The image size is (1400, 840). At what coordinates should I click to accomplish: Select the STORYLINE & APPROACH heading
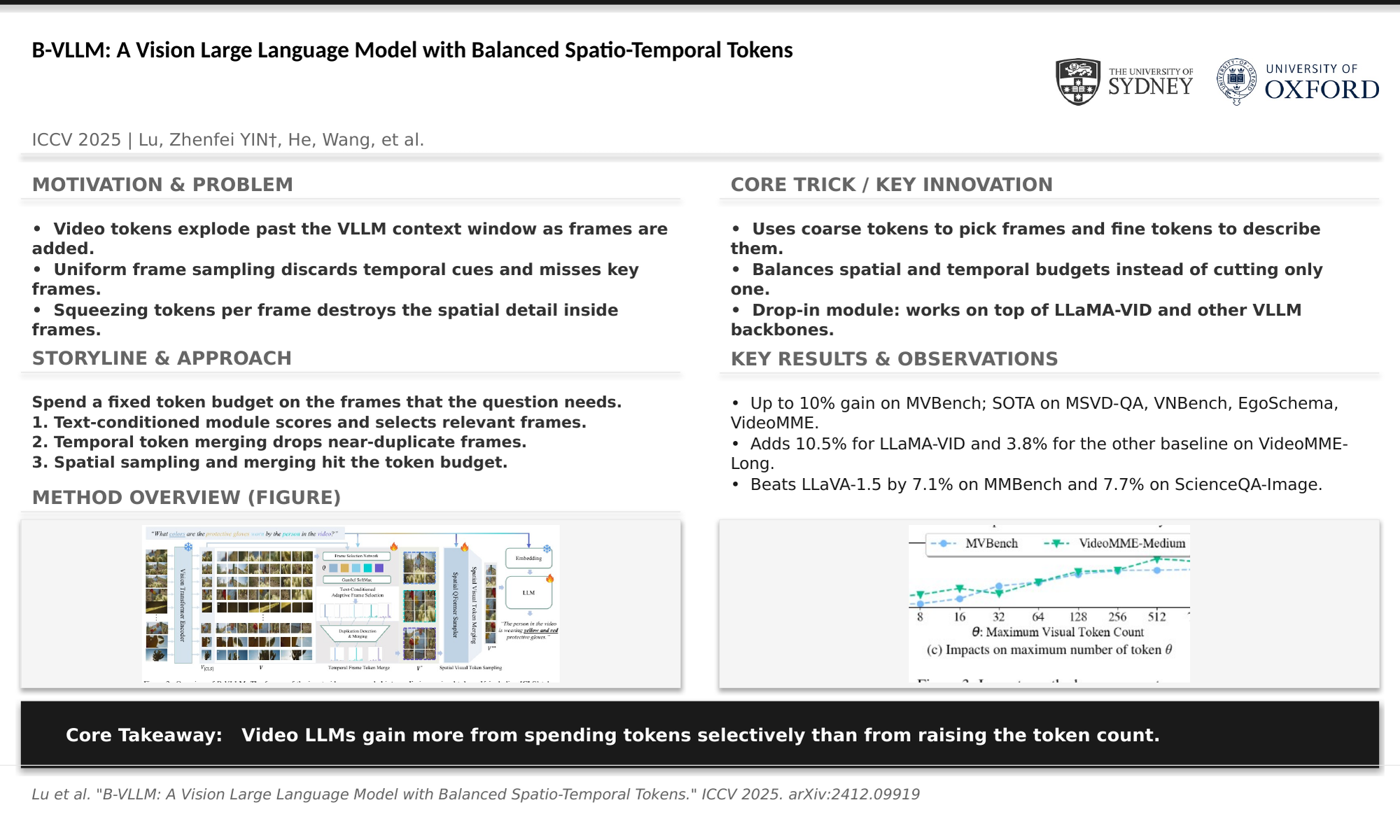click(x=162, y=358)
